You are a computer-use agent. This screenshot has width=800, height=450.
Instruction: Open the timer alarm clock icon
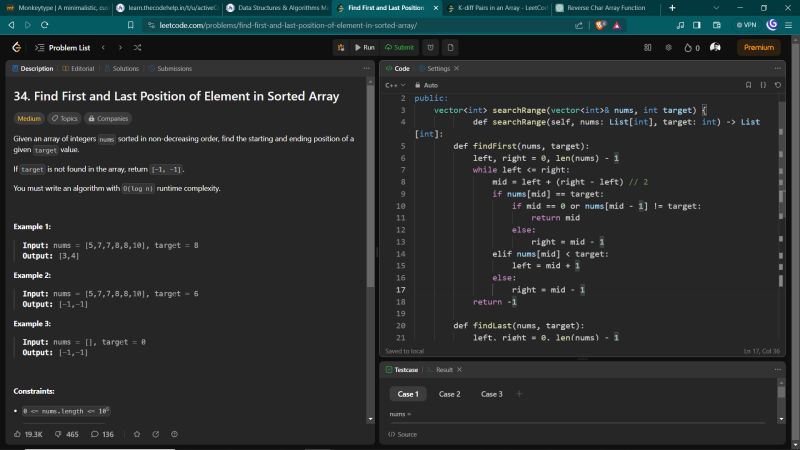(x=431, y=47)
